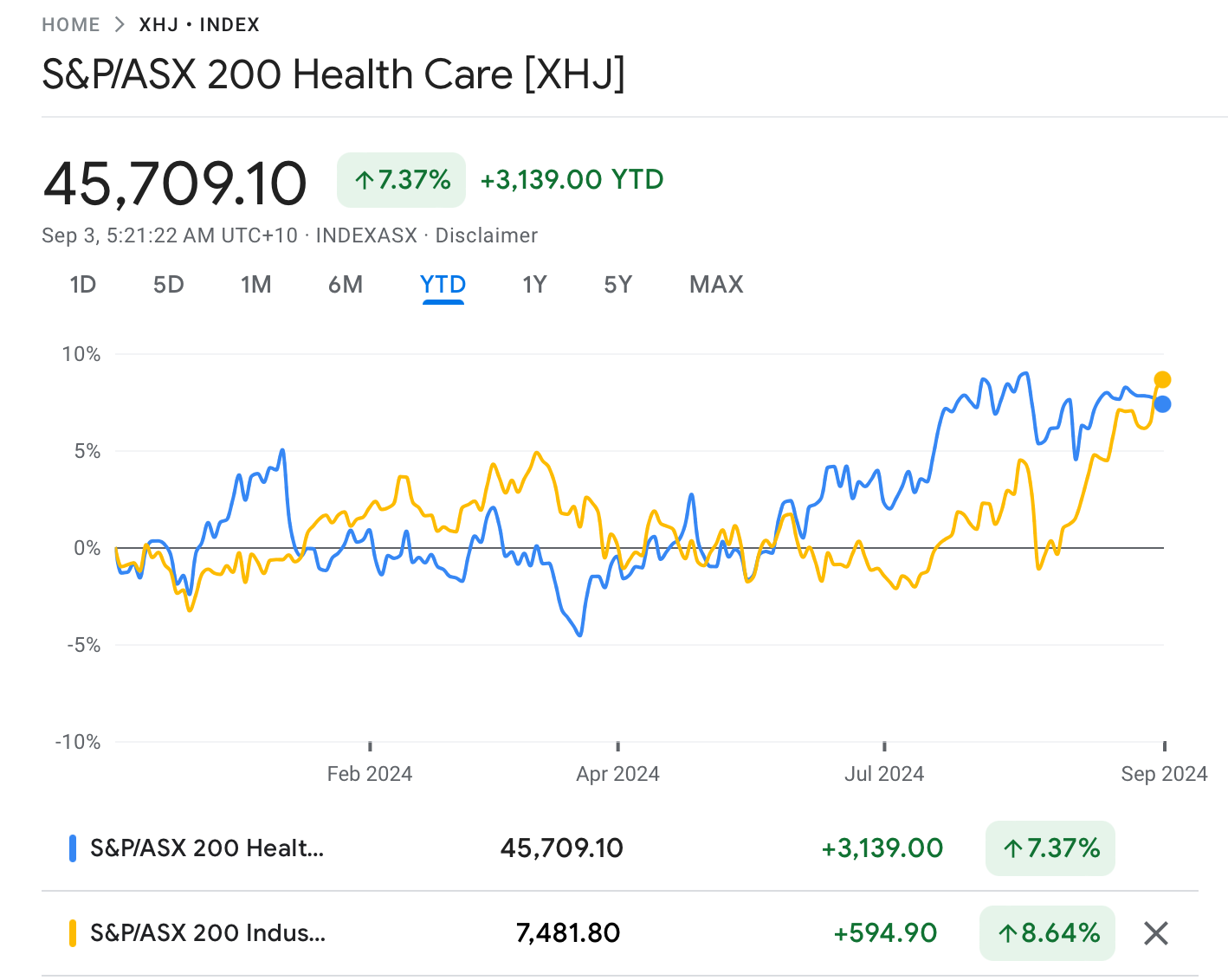
Task: Show the 1Y chart range
Action: pyautogui.click(x=534, y=285)
